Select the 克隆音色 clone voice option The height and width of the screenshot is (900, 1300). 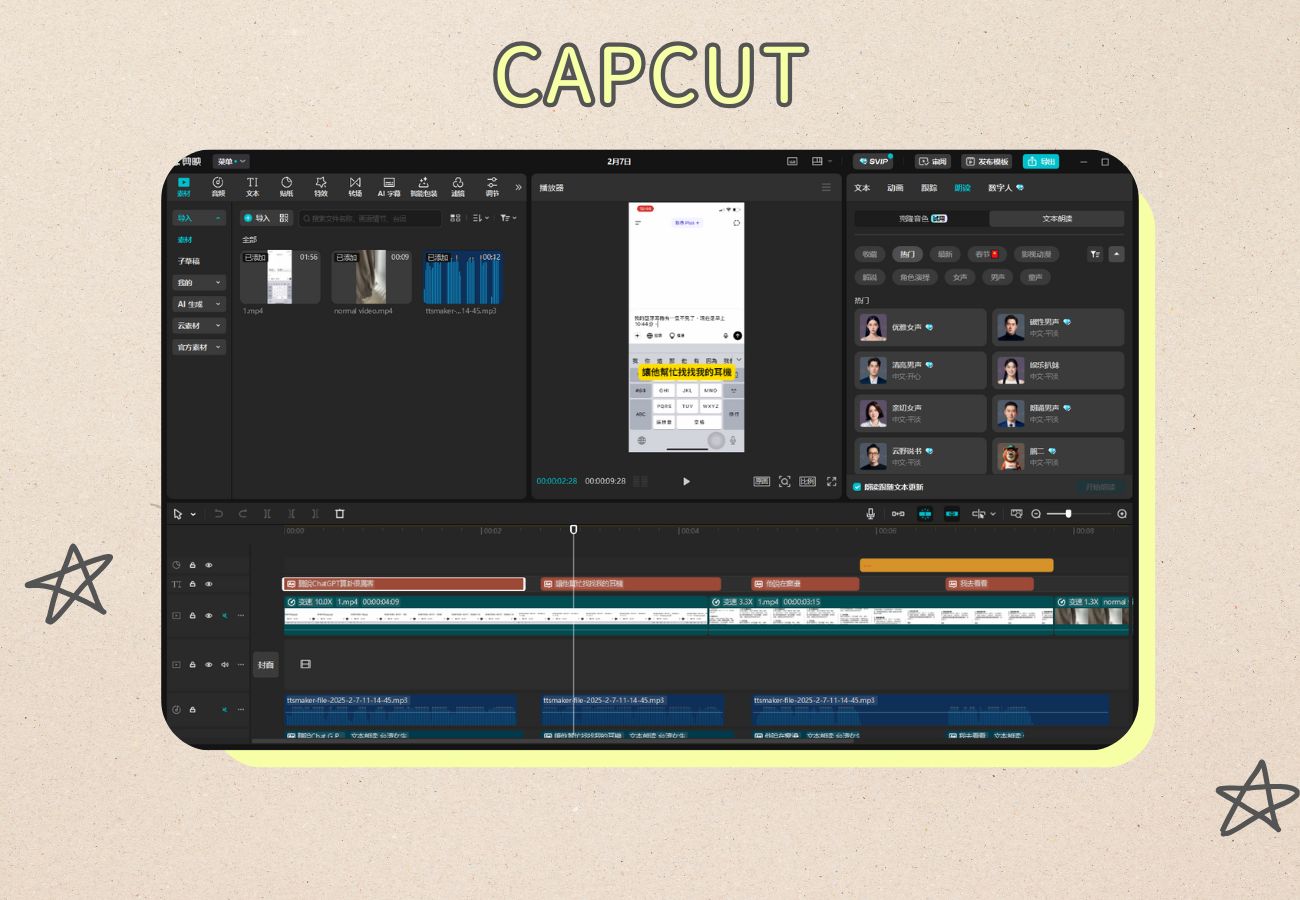[x=922, y=218]
